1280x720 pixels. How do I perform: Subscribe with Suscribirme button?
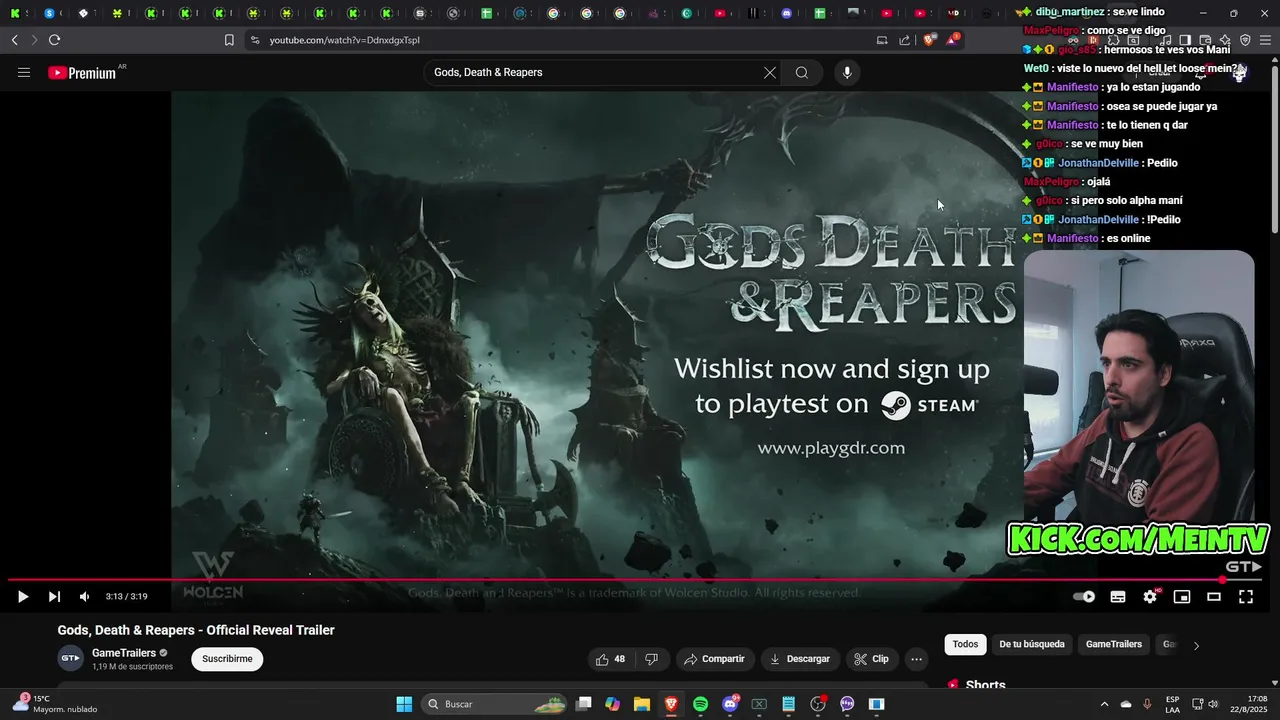227,659
